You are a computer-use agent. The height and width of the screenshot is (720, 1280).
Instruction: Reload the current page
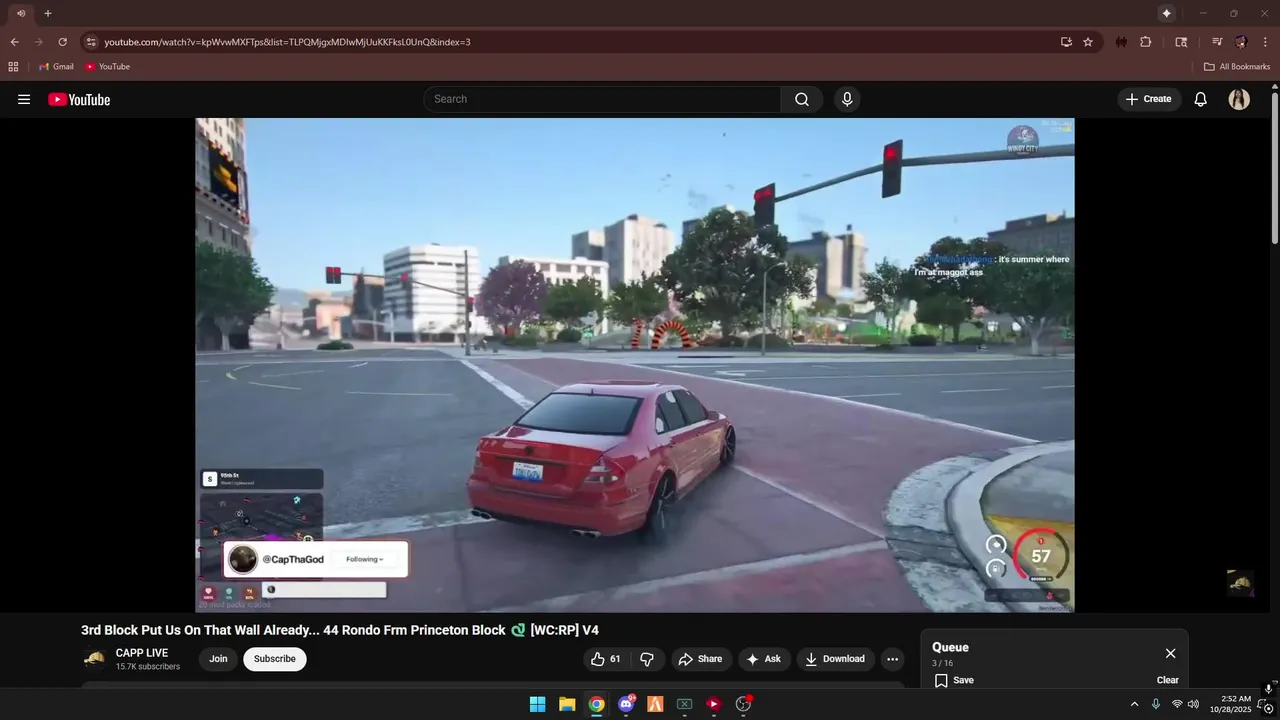tap(62, 42)
